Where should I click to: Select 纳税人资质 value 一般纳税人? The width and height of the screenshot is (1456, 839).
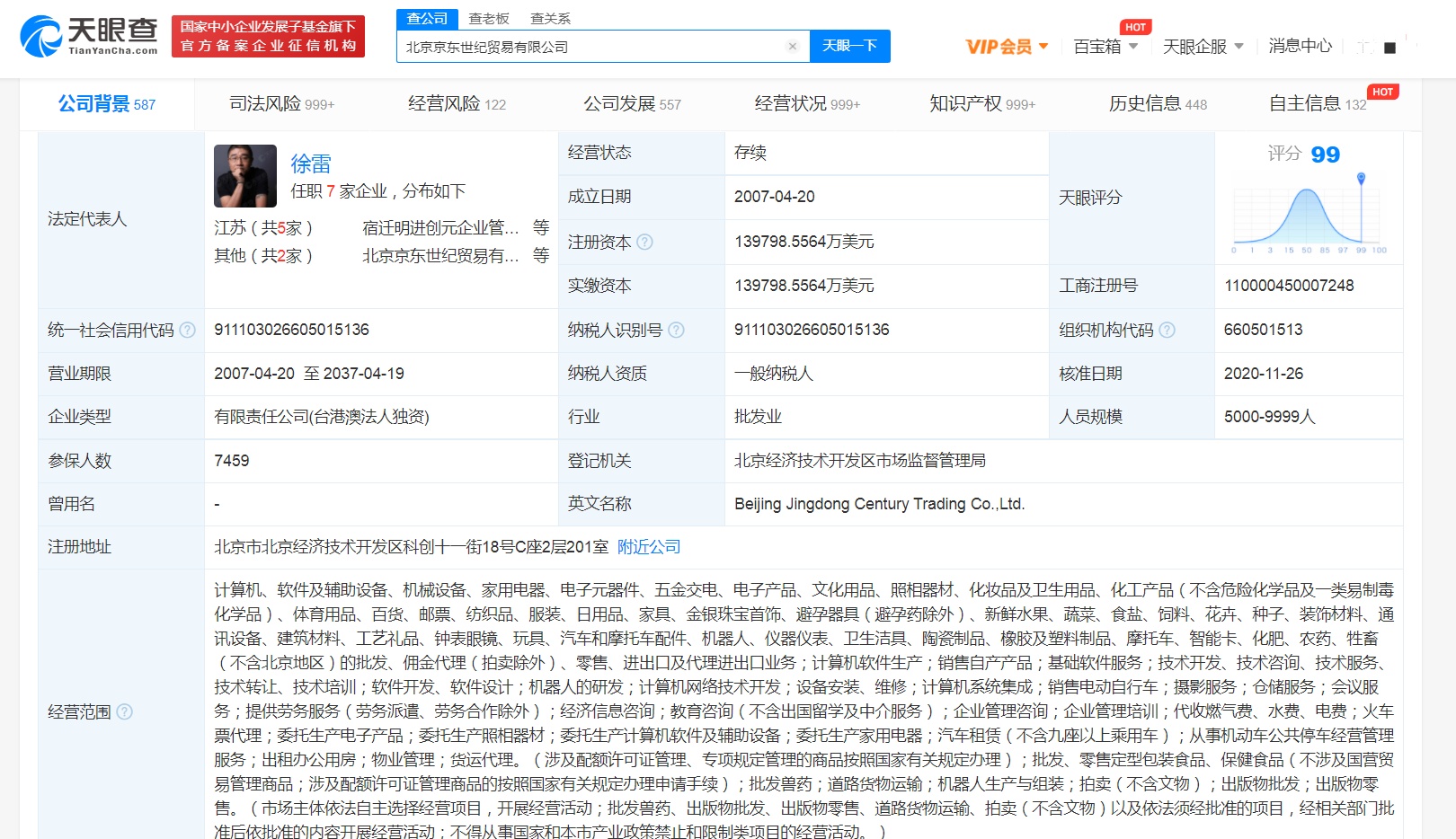click(x=773, y=374)
